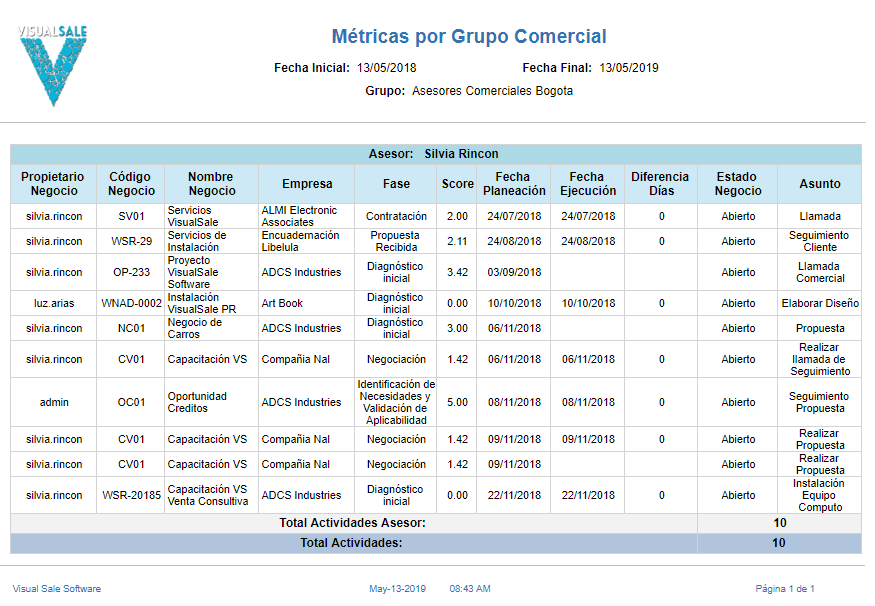The height and width of the screenshot is (606, 875).
Task: Click the Total Actividades label in blue row
Action: click(x=351, y=544)
